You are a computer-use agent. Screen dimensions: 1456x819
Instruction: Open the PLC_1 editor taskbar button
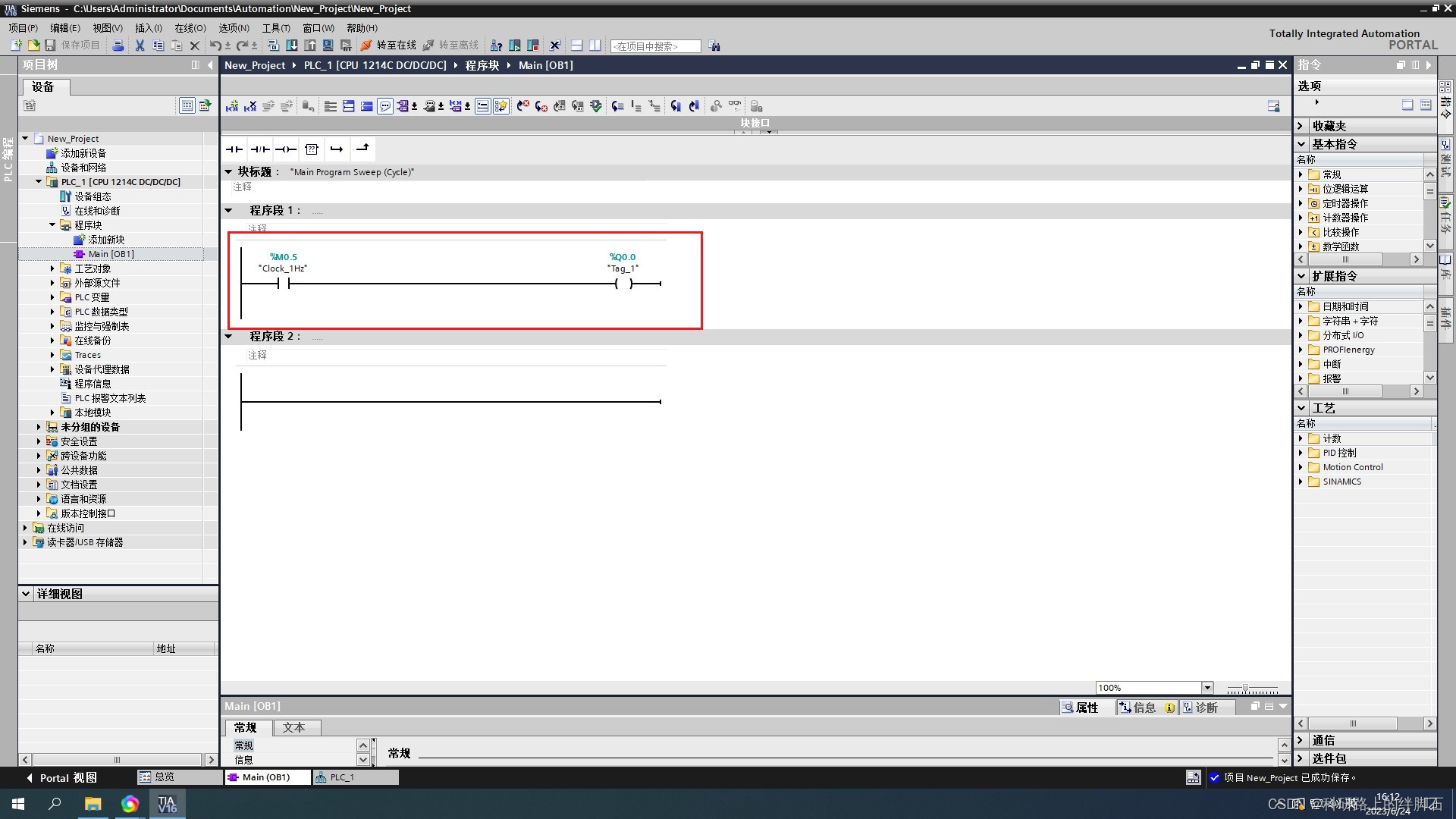356,777
